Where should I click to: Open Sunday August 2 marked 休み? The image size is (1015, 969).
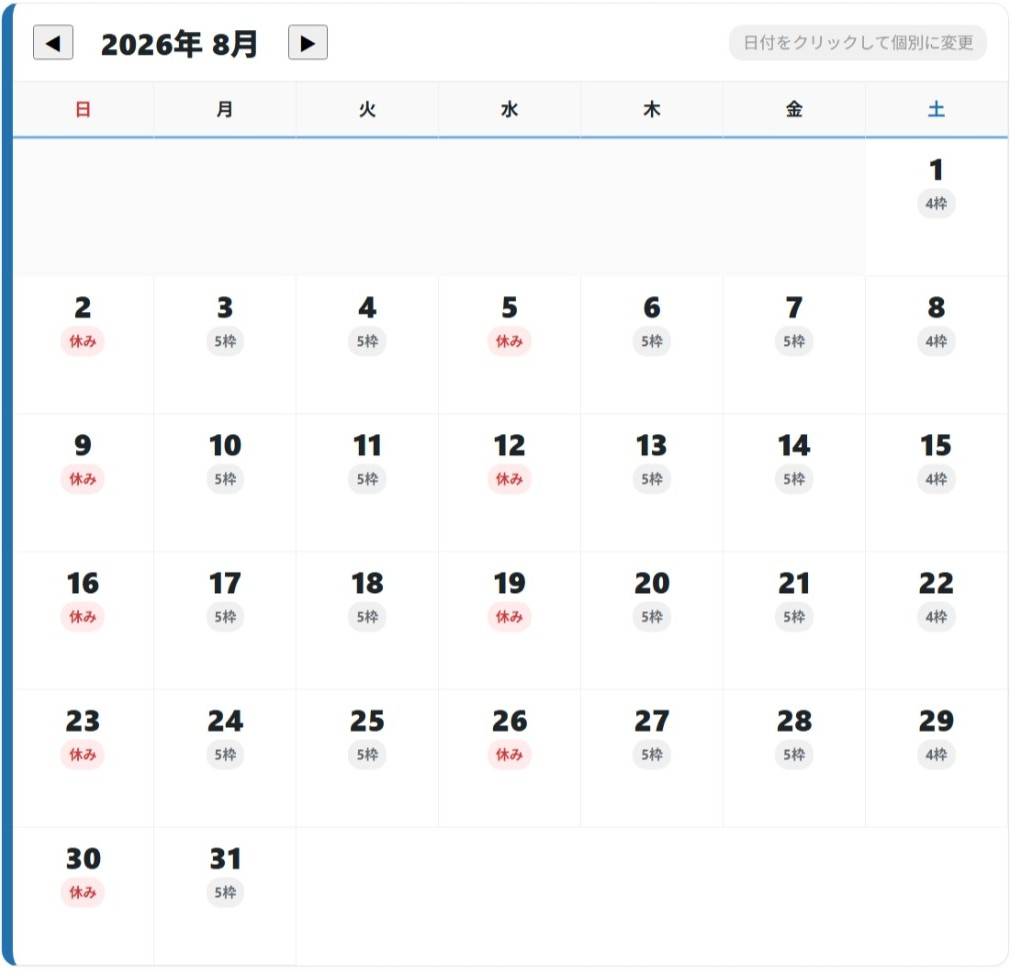83,345
